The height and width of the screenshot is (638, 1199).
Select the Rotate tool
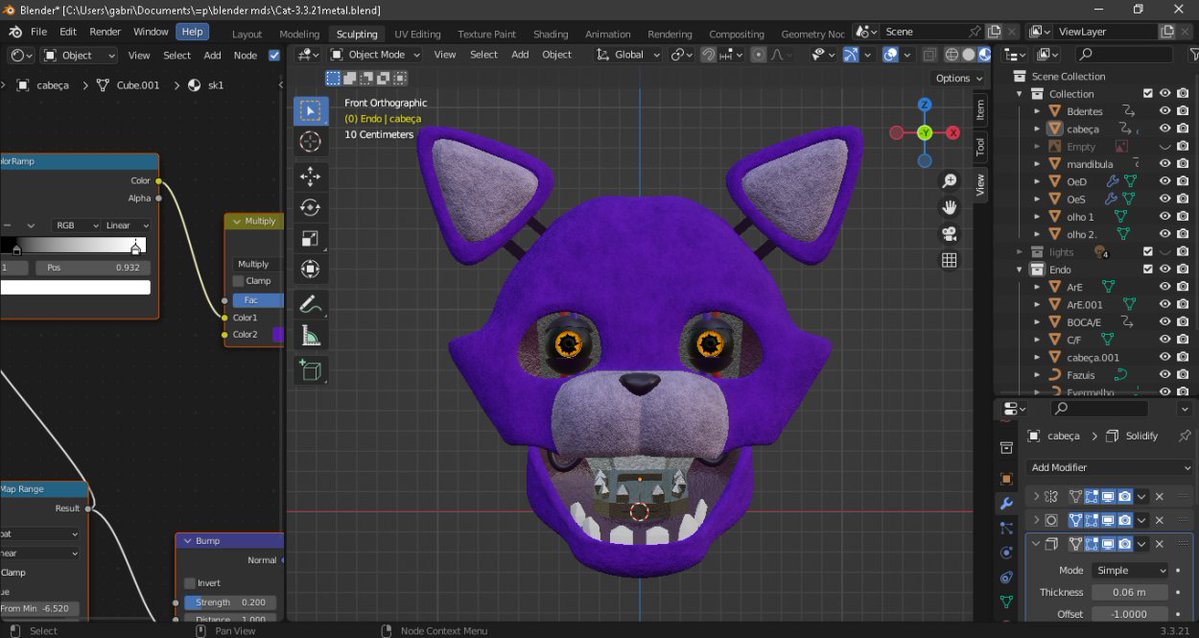point(310,207)
